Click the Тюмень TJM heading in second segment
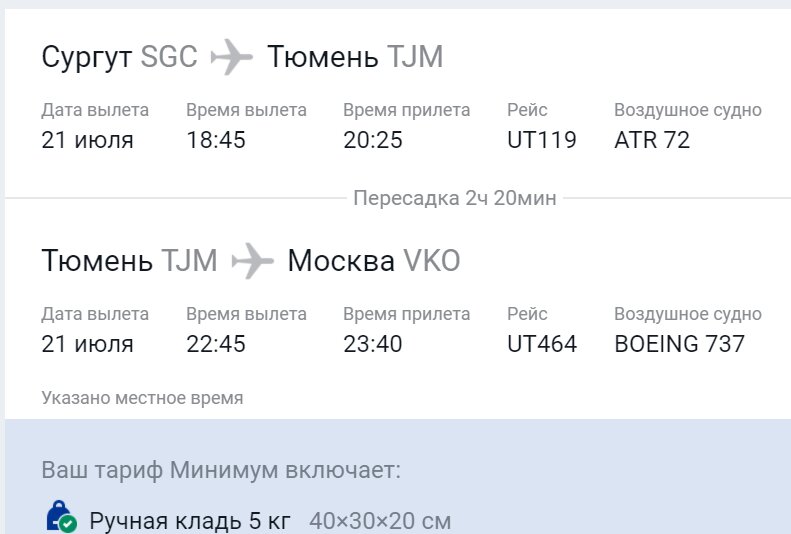 point(129,261)
